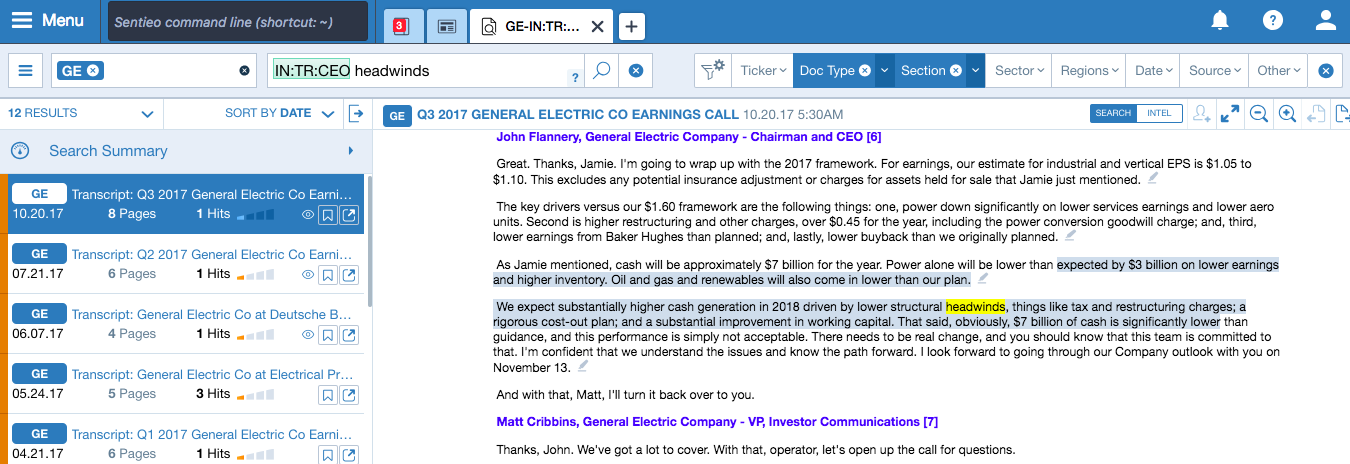Viewport: 1350px width, 464px height.
Task: Open GE at Electrical Products transcript result
Action: [212, 374]
